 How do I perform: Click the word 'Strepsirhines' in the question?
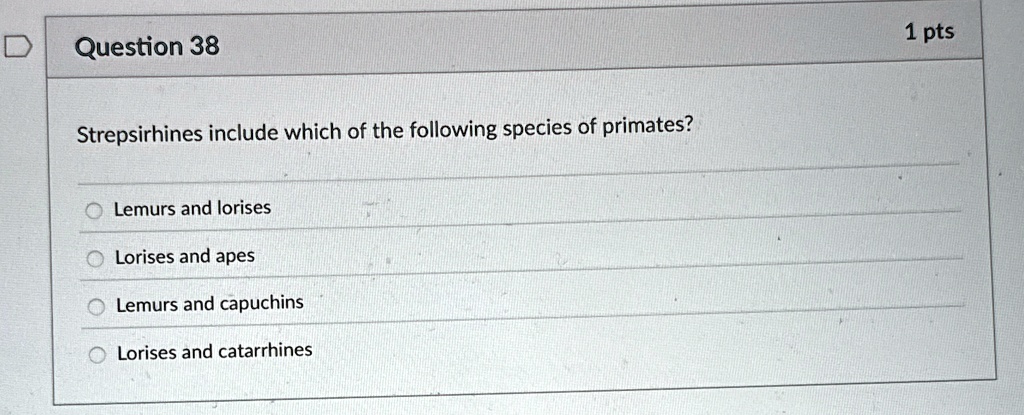[138, 135]
